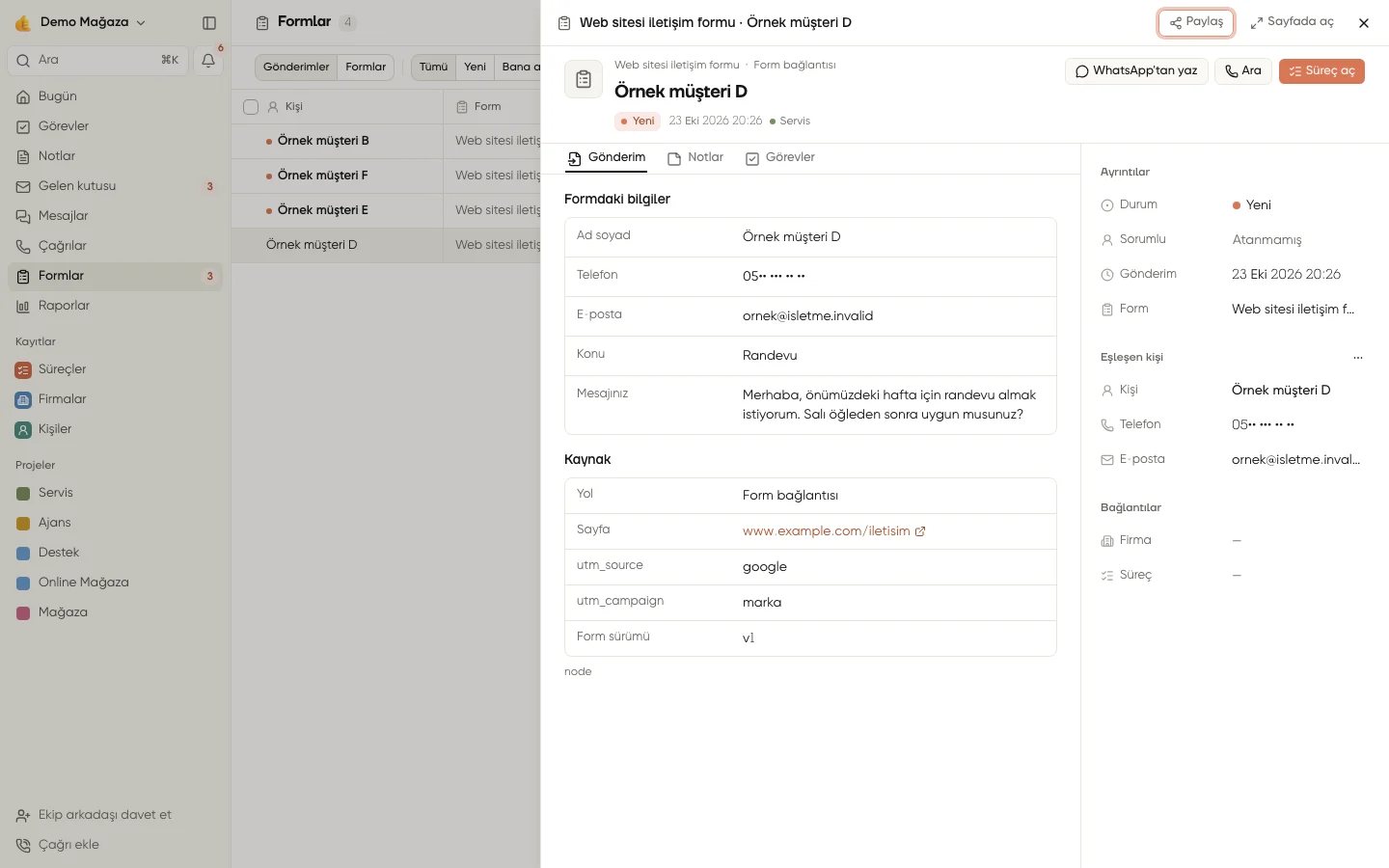Open Notlar from the sidebar
1389x868 pixels.
(115, 156)
